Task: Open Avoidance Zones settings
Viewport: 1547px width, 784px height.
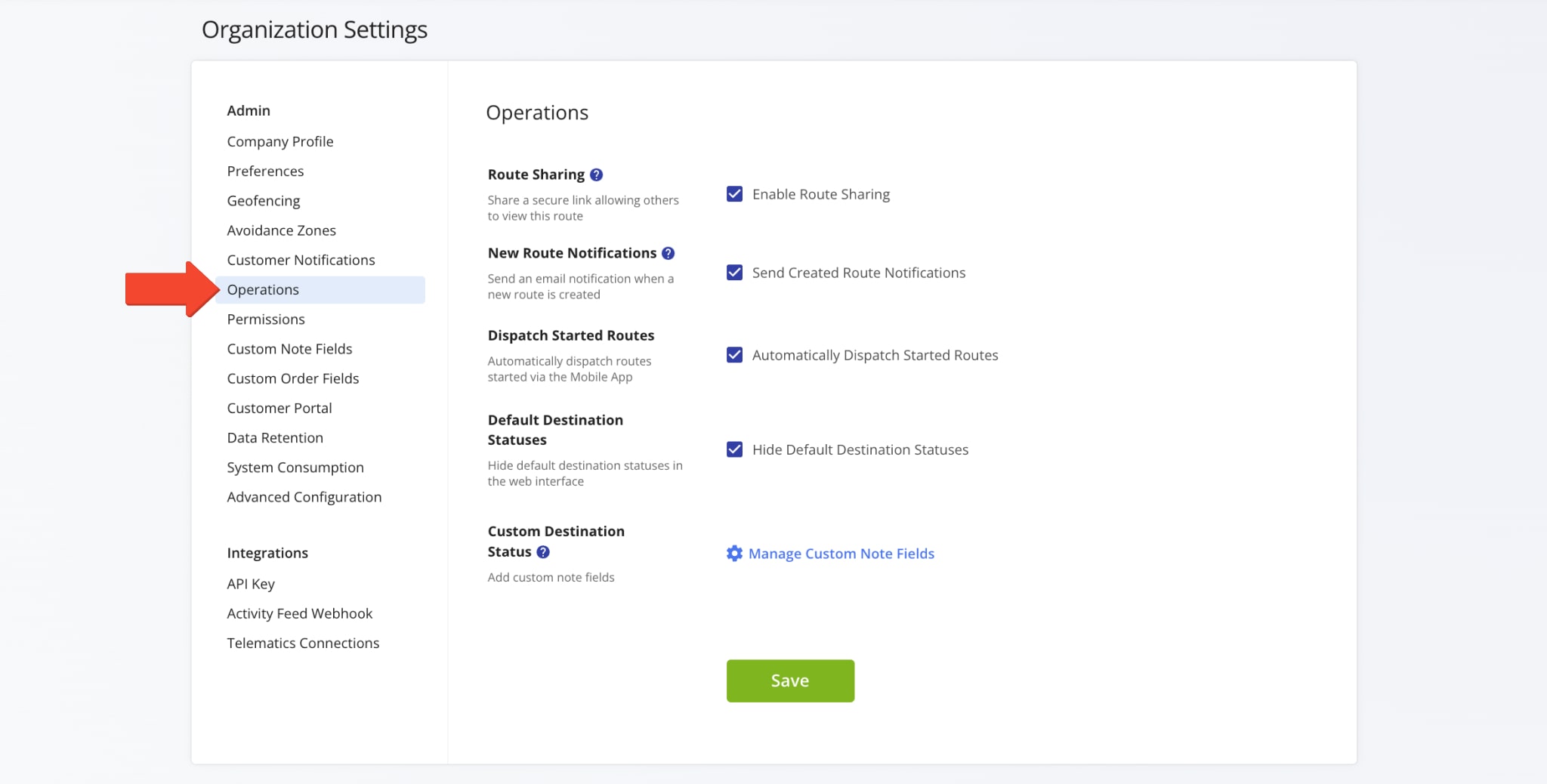Action: click(x=281, y=230)
